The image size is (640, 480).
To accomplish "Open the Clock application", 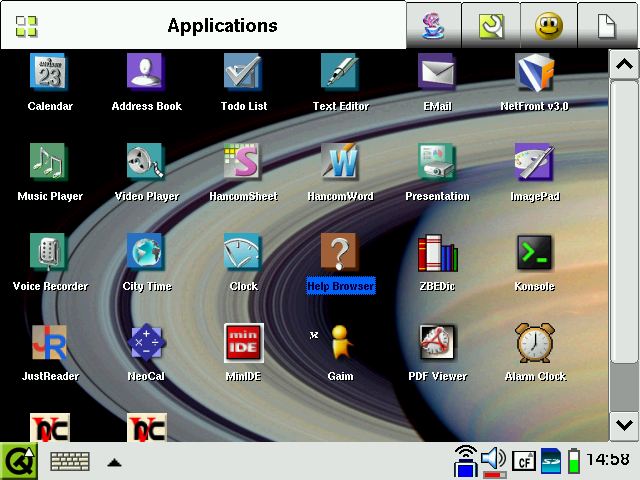I will coord(243,252).
